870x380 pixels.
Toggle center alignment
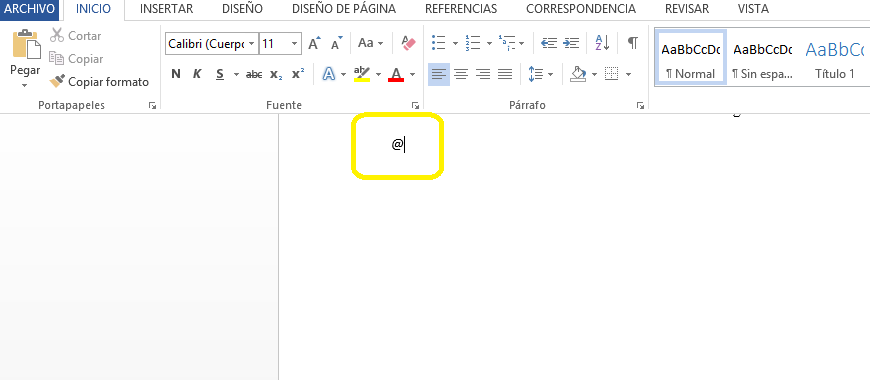tap(461, 74)
